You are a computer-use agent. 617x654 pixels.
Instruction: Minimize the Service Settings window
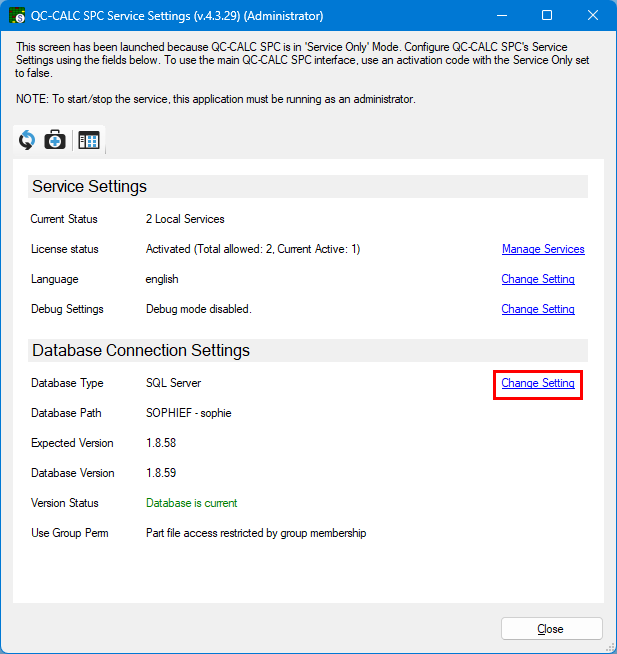click(502, 15)
